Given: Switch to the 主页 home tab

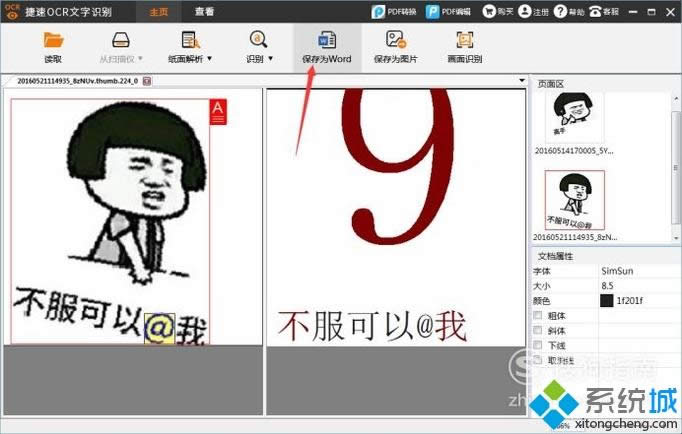Looking at the screenshot, I should tap(159, 12).
